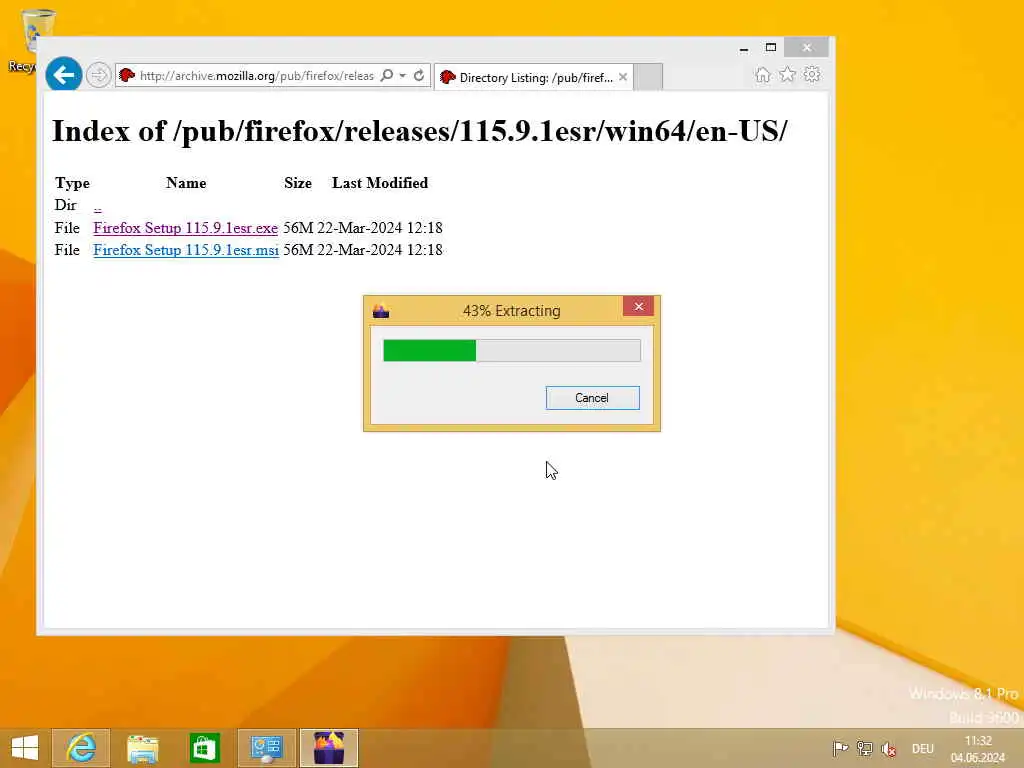
Task: Click the search magnifier in address bar
Action: [x=387, y=75]
